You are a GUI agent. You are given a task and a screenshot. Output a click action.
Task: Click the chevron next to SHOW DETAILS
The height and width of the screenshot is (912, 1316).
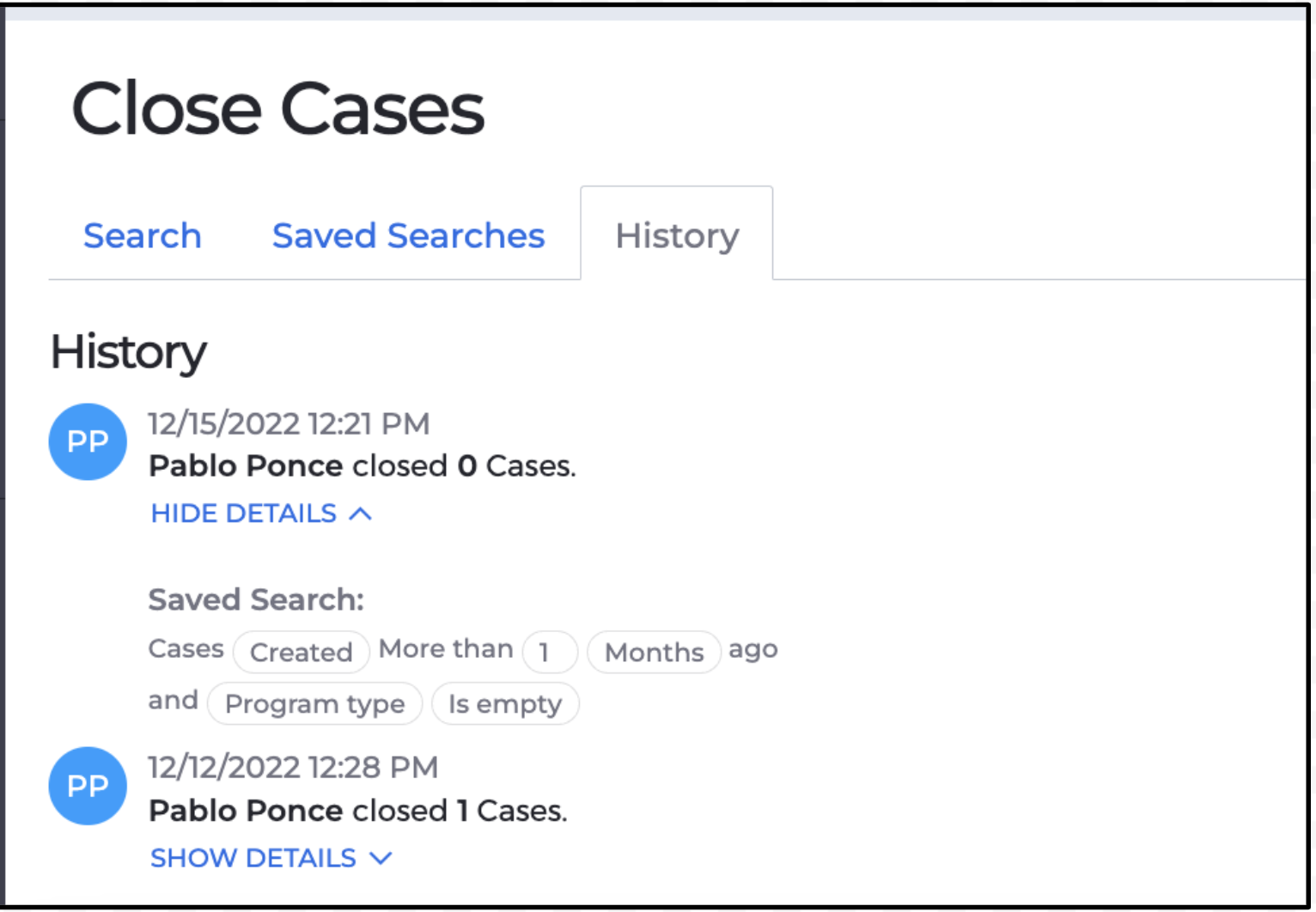[x=381, y=858]
